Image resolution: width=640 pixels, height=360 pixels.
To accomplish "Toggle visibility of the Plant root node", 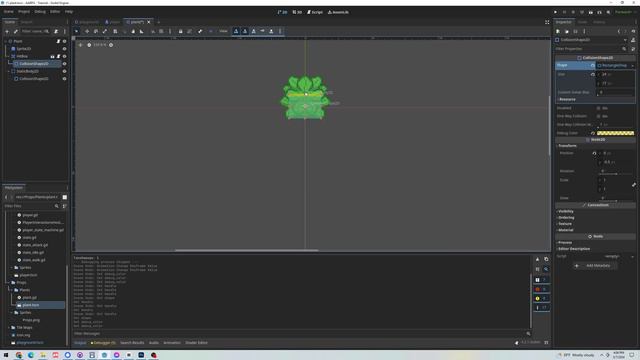I will [64, 41].
